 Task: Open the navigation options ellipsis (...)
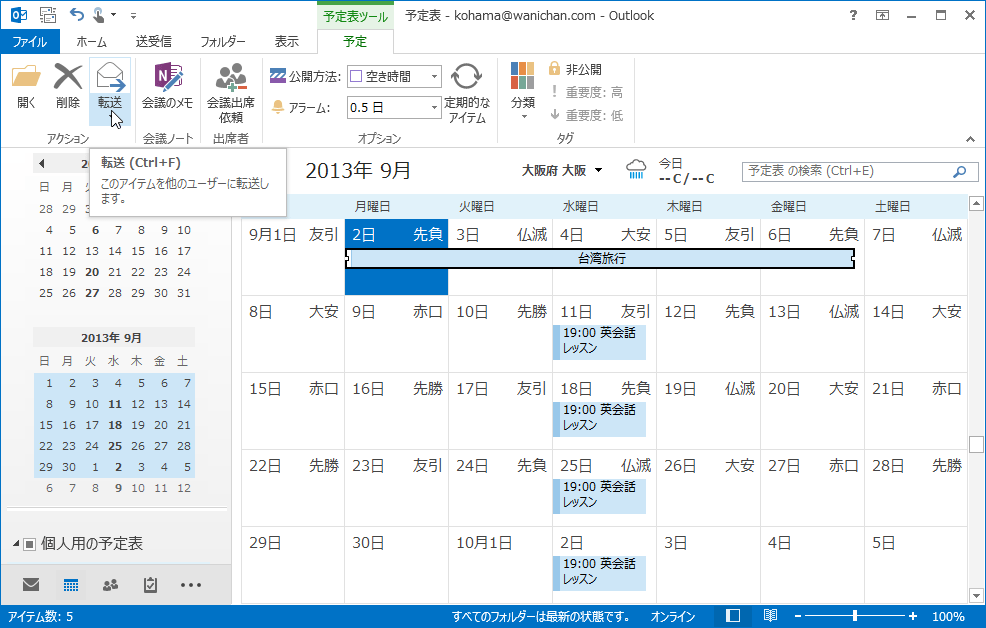tap(191, 585)
